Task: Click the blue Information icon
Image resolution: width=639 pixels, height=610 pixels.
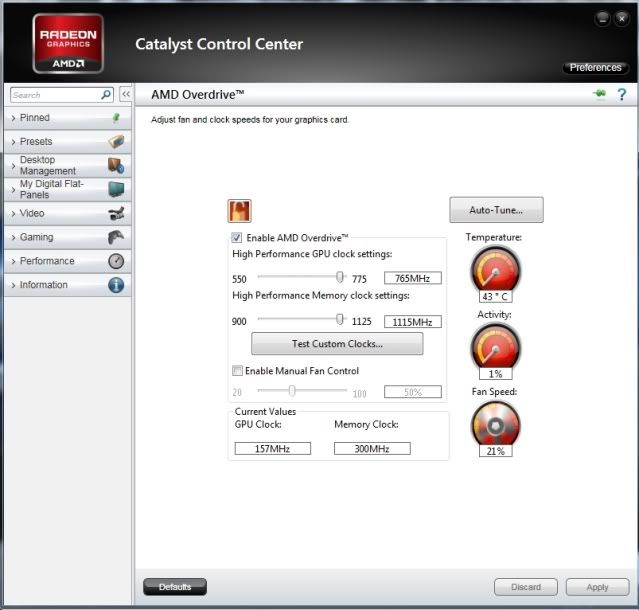Action: point(116,285)
